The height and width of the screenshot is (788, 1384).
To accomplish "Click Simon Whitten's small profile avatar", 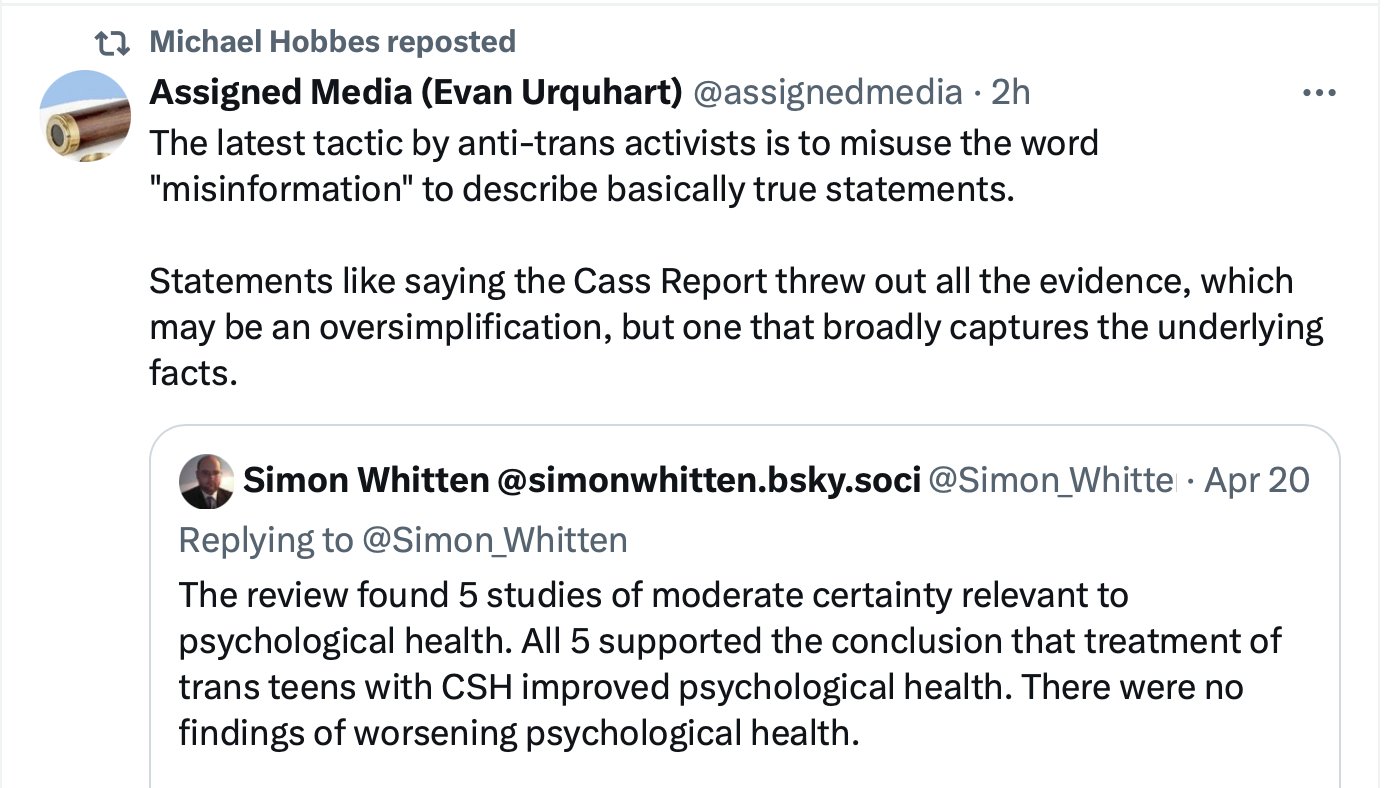I will pyautogui.click(x=206, y=481).
